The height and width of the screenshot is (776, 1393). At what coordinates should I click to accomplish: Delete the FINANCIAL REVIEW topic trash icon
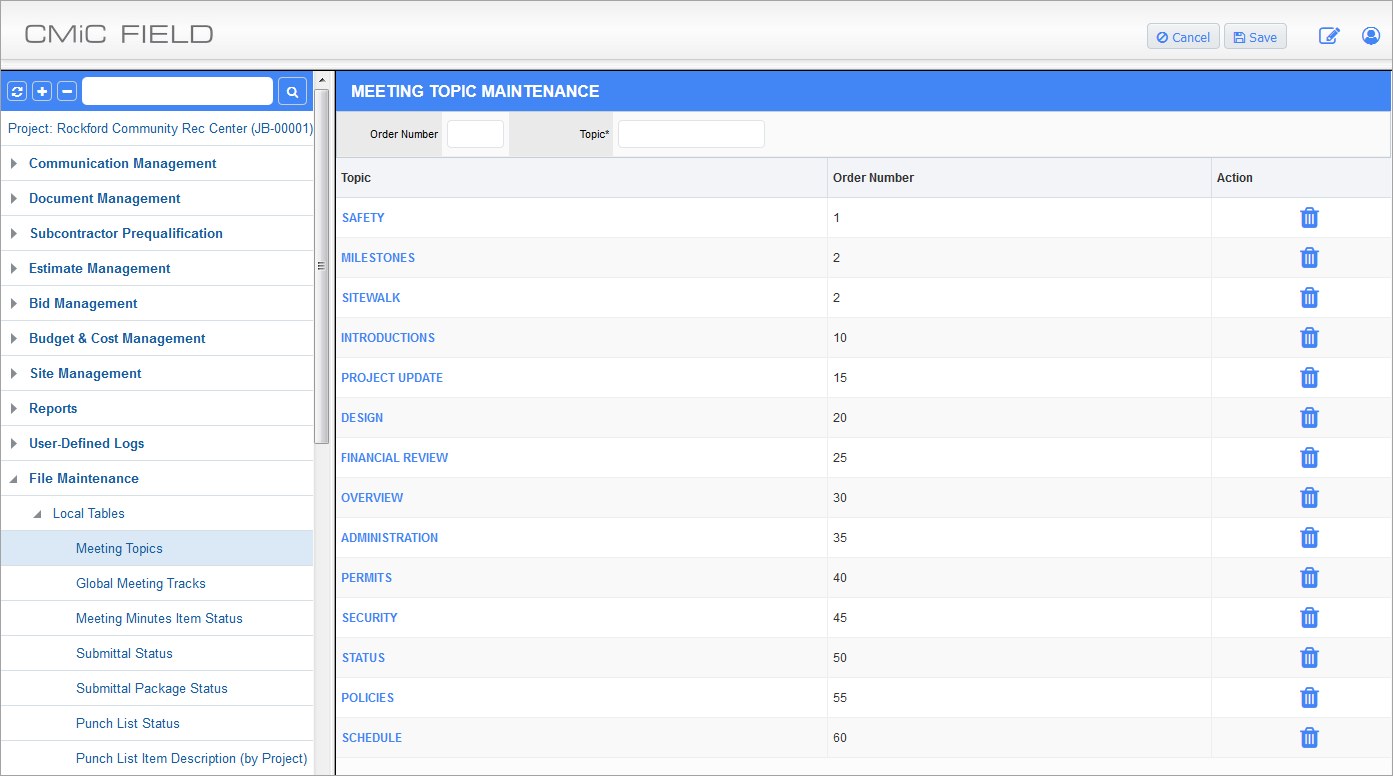(x=1309, y=458)
